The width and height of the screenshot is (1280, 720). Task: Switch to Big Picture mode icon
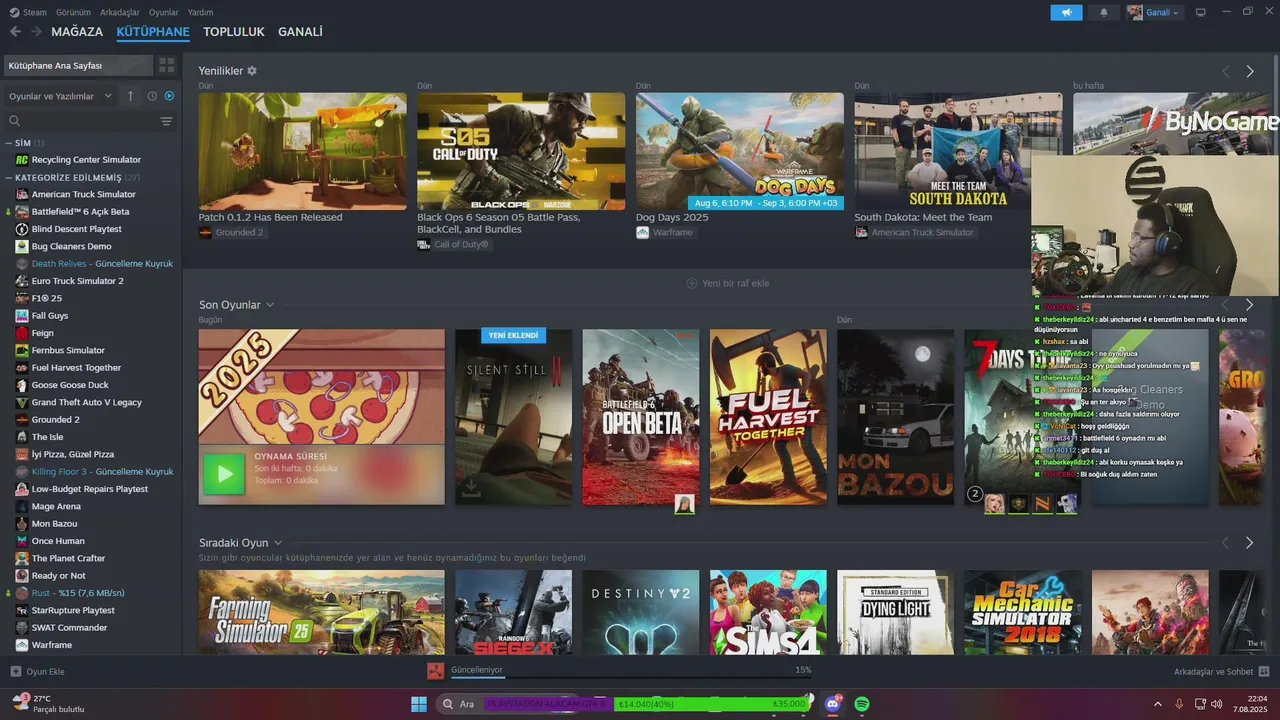tap(1201, 12)
